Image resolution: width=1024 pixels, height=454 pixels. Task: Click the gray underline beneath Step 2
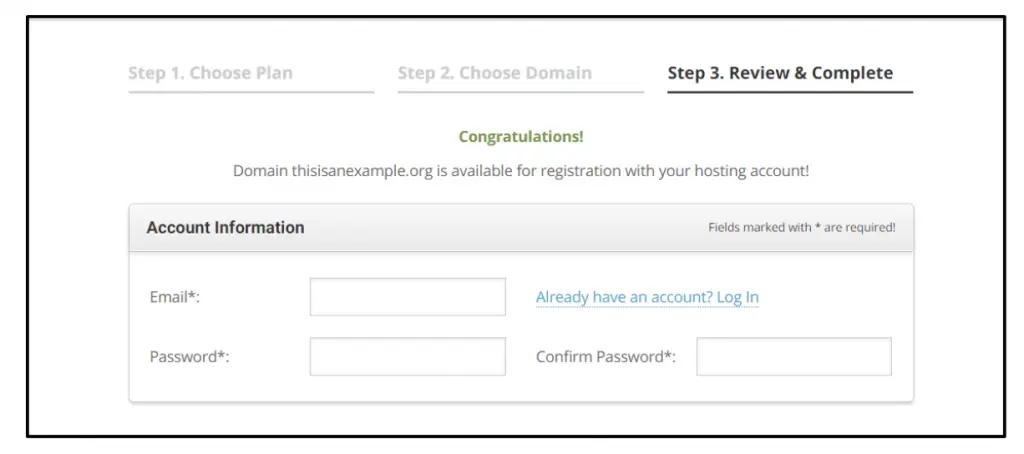(x=520, y=92)
